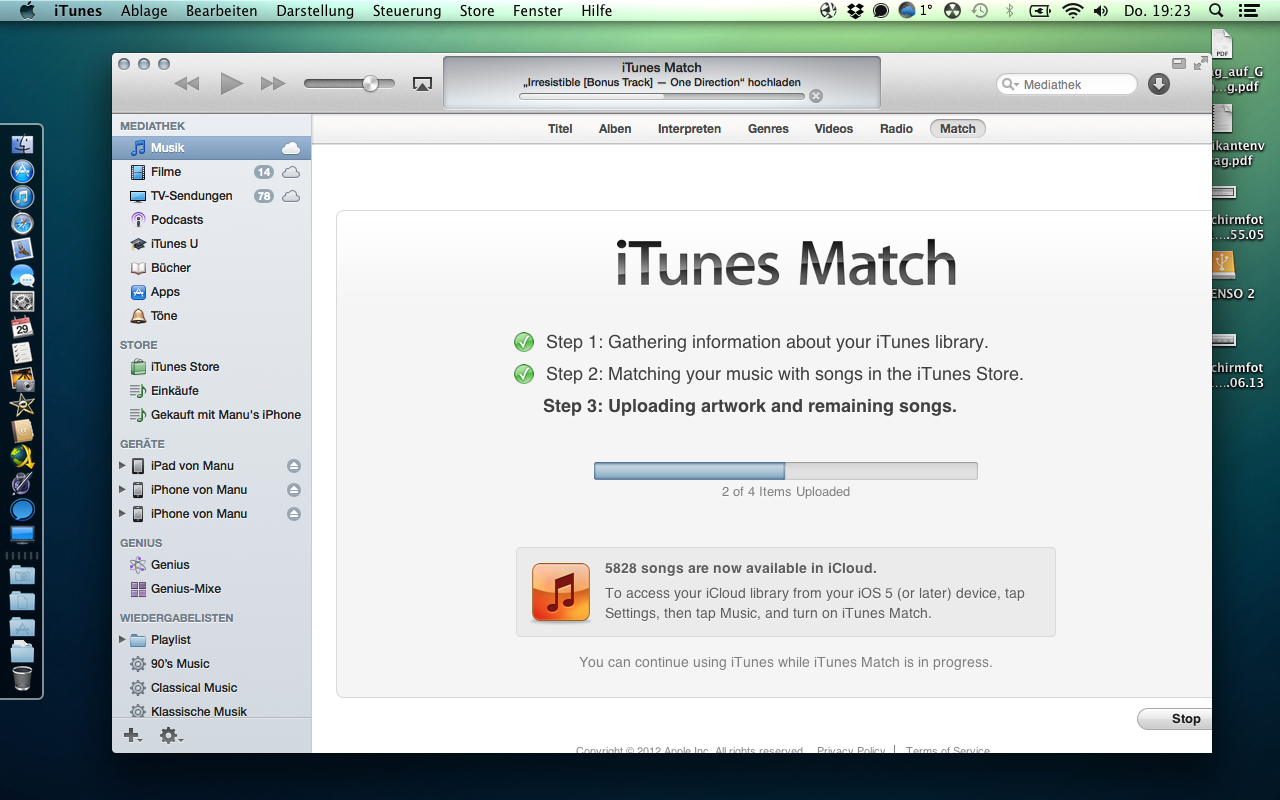Go to the iTunes Store

point(212,367)
